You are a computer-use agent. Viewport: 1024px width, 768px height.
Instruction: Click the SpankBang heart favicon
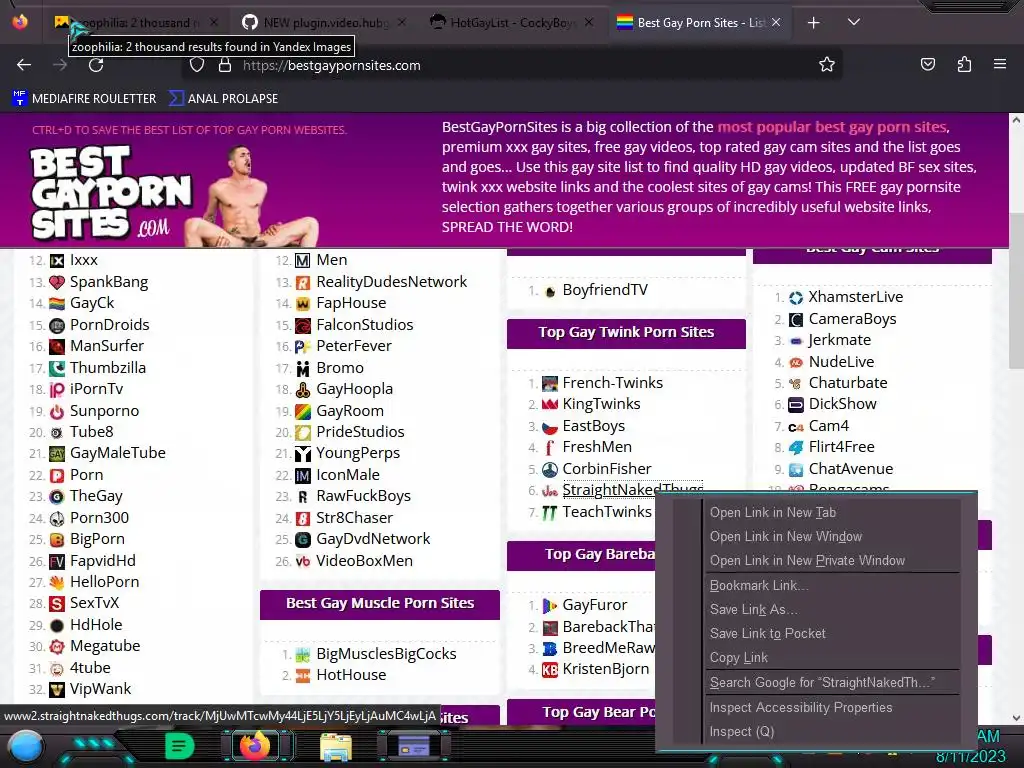[57, 282]
